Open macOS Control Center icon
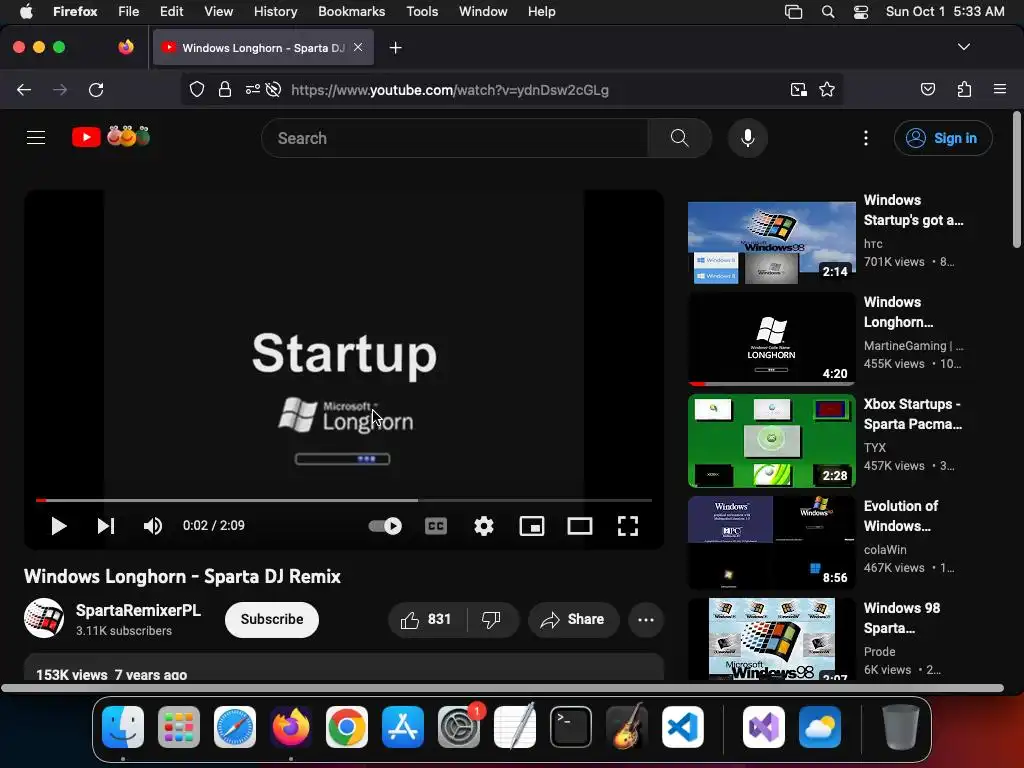The height and width of the screenshot is (768, 1024). coord(861,12)
